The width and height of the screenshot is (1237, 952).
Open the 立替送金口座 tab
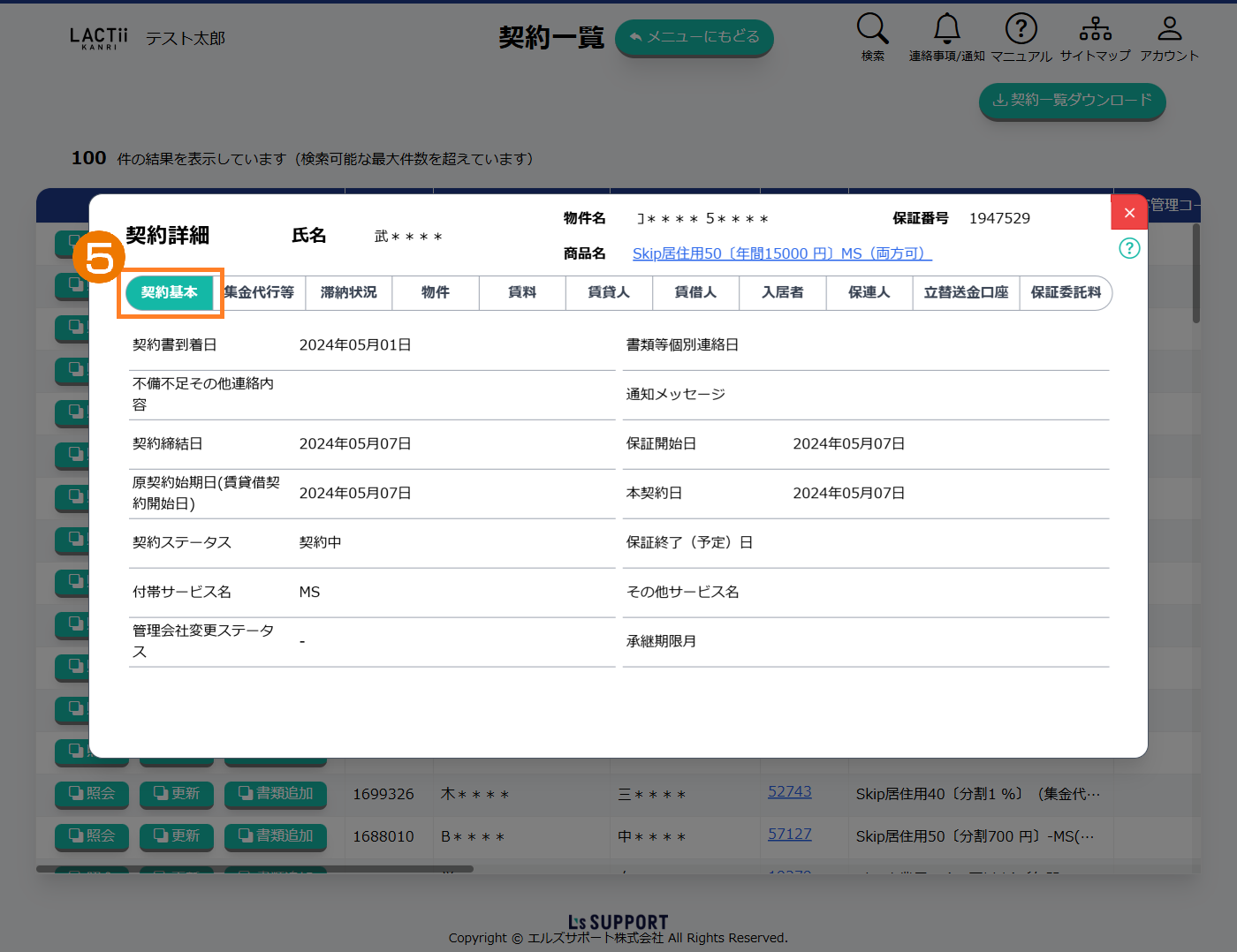pos(966,293)
